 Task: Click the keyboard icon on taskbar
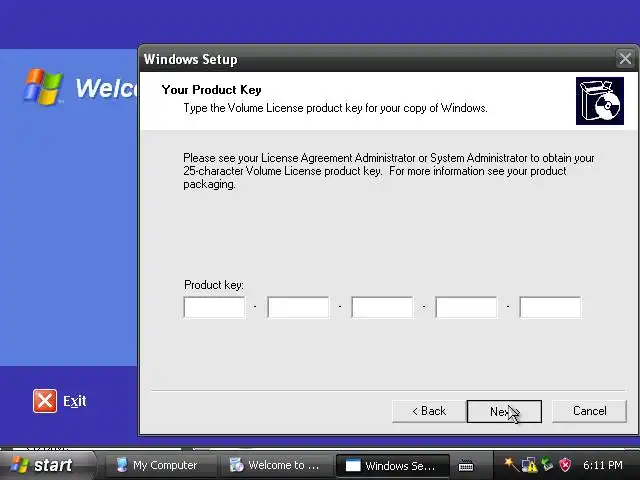coord(466,465)
